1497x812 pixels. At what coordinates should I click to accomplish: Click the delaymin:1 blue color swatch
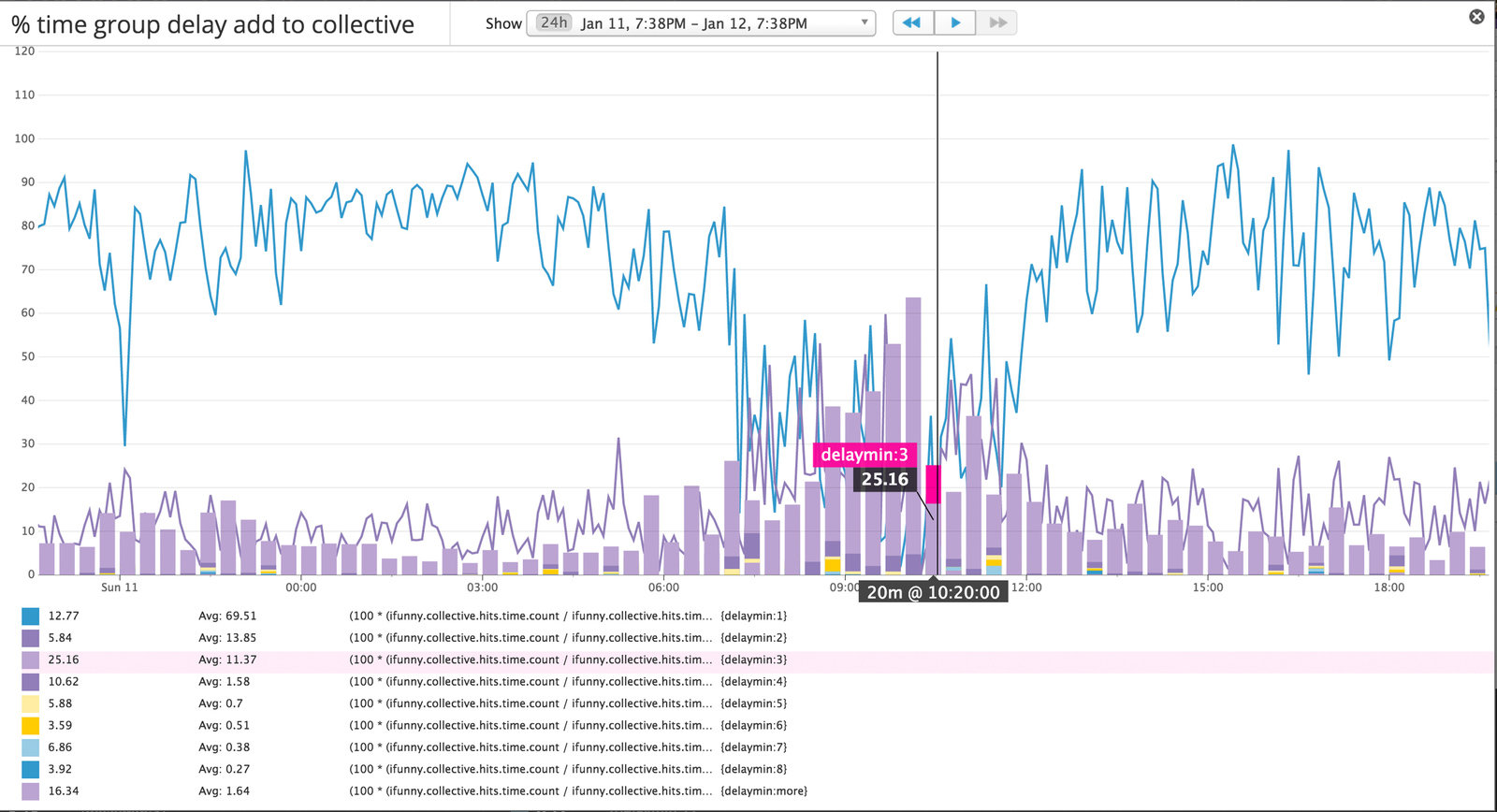pos(31,616)
